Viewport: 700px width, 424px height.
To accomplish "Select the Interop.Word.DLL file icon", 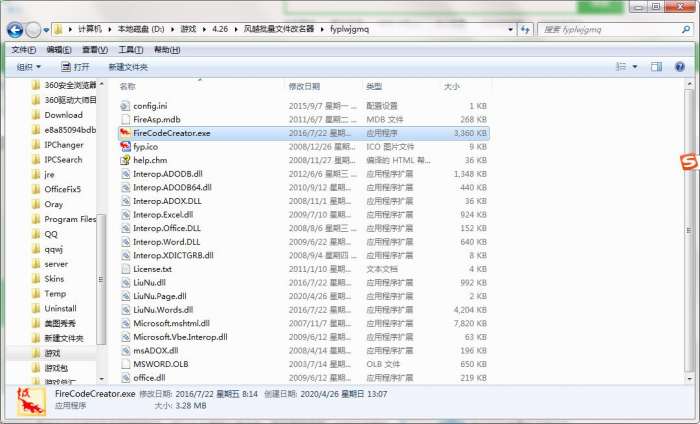I will point(125,241).
